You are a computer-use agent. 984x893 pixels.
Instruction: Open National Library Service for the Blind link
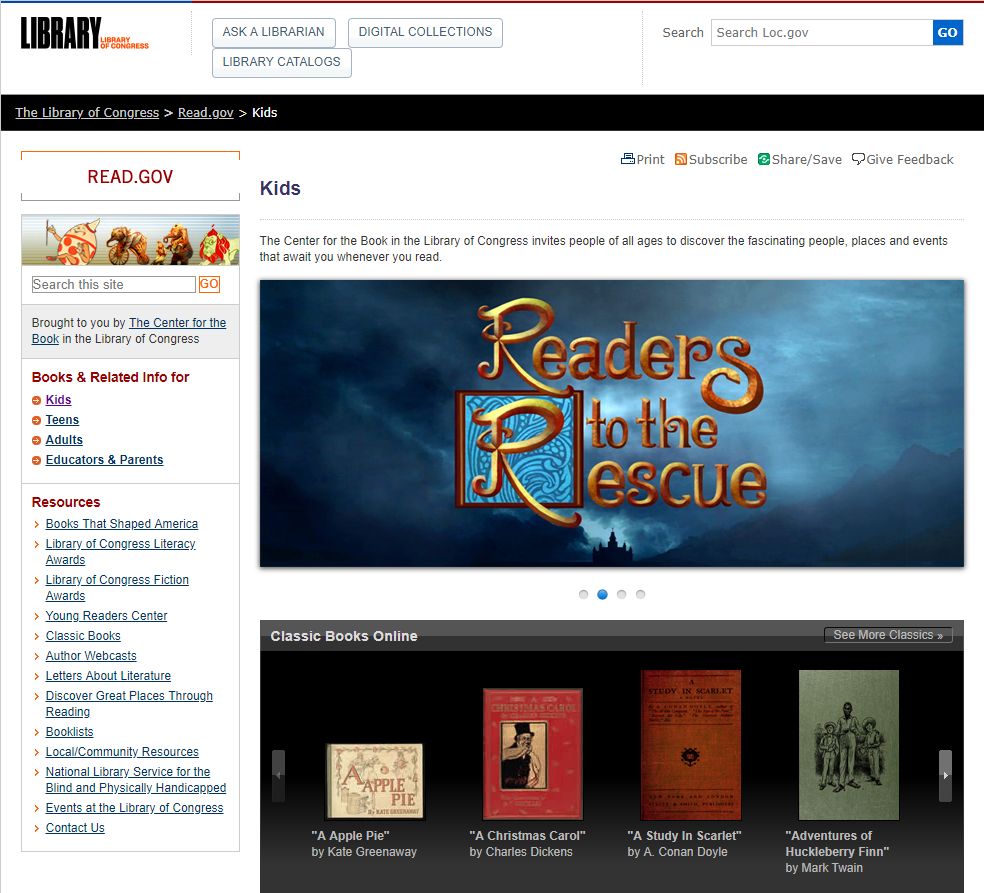tap(136, 779)
